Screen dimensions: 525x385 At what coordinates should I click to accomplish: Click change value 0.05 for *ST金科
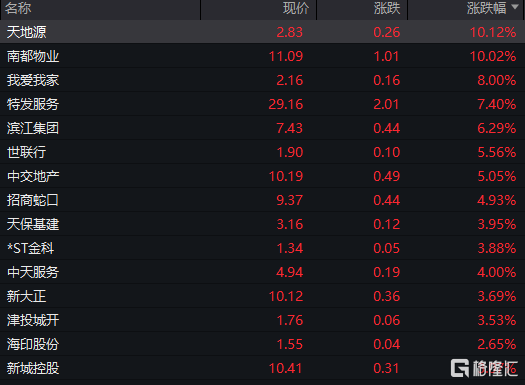(x=387, y=248)
